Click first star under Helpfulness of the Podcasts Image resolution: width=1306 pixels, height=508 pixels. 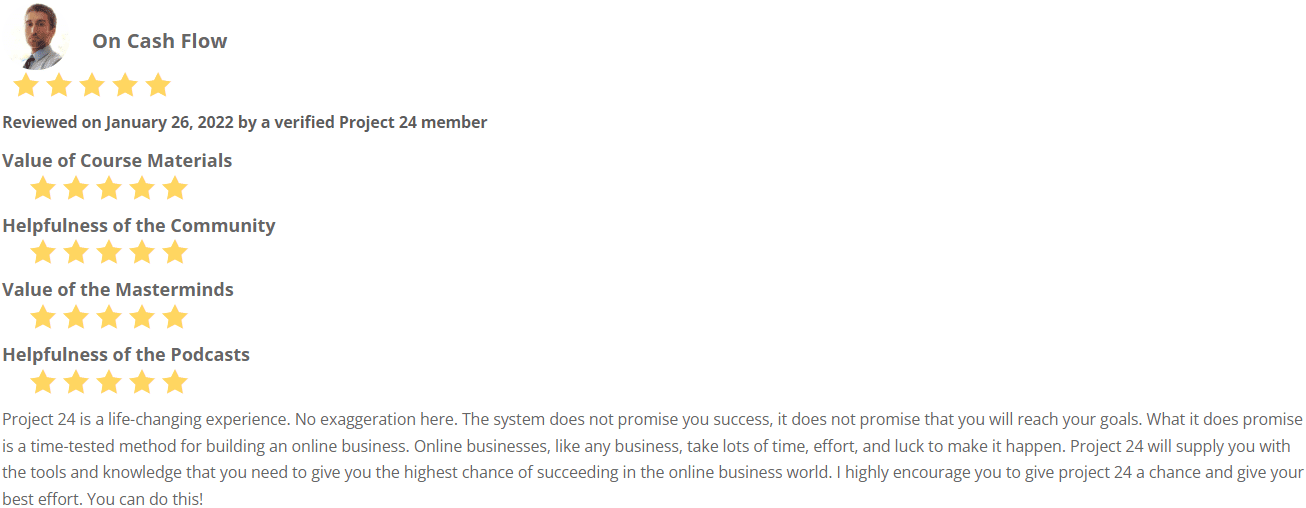point(42,382)
